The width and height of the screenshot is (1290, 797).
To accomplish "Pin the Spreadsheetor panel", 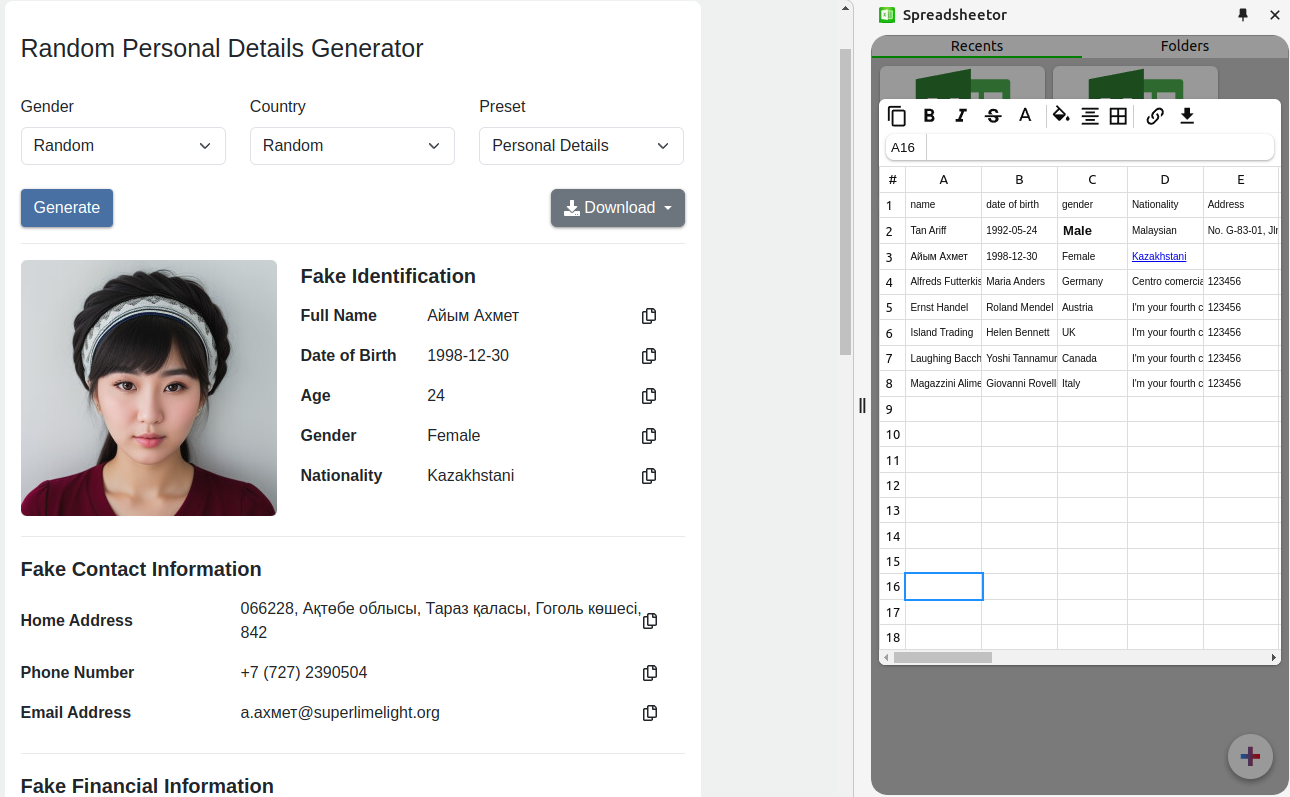I will [1243, 15].
